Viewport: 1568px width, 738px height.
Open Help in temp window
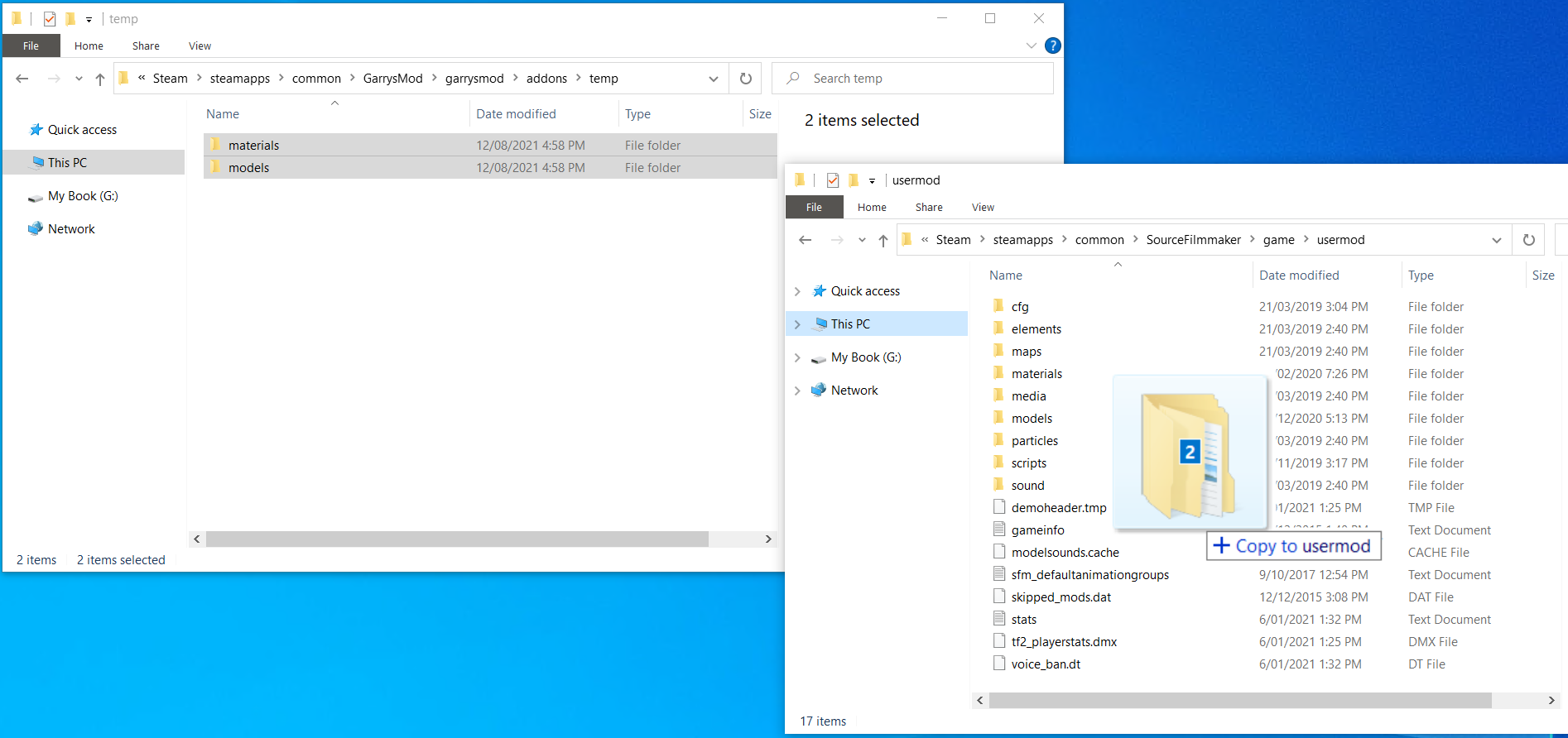1052,46
